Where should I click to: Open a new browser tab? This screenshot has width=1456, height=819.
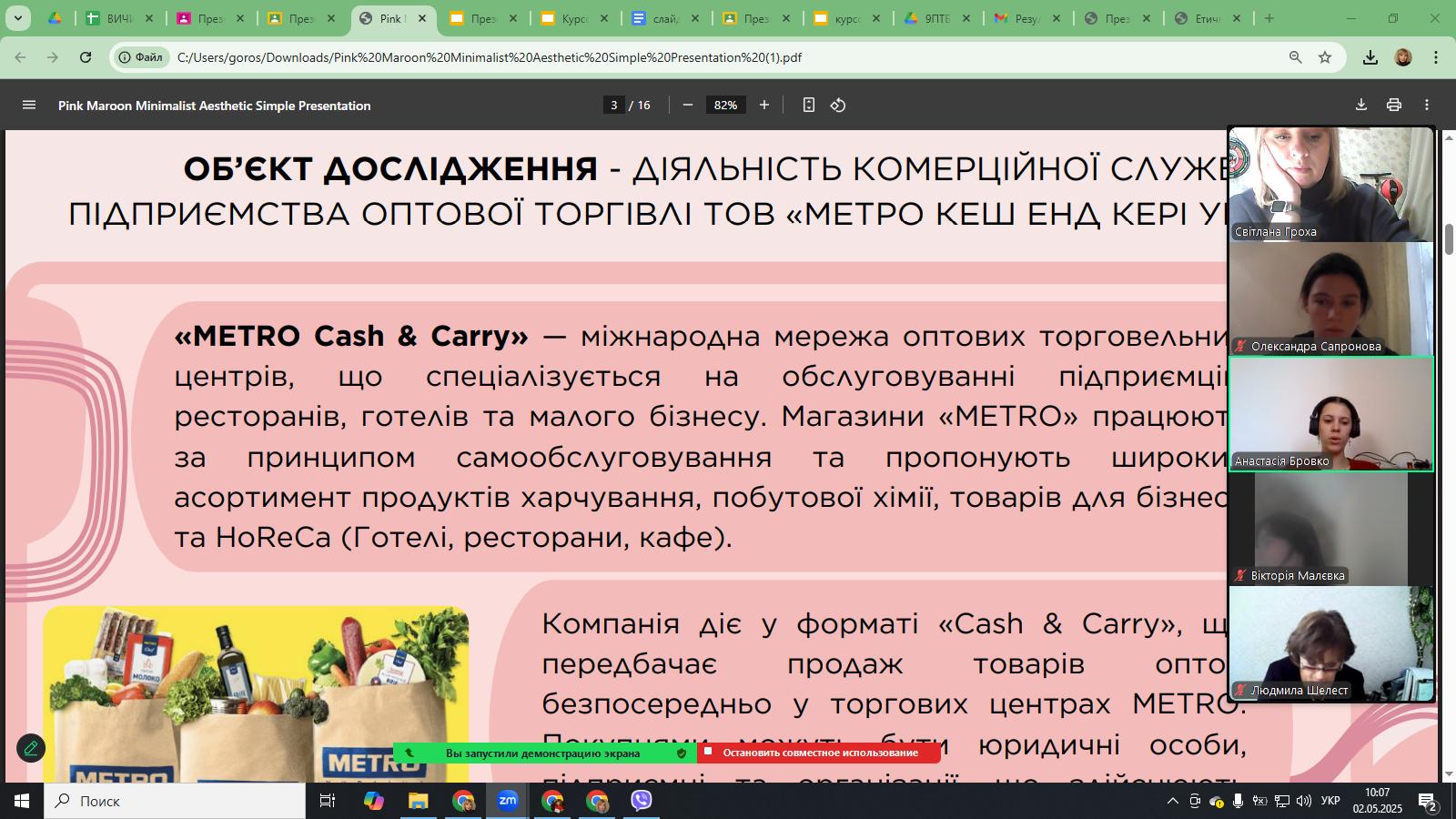(1269, 18)
